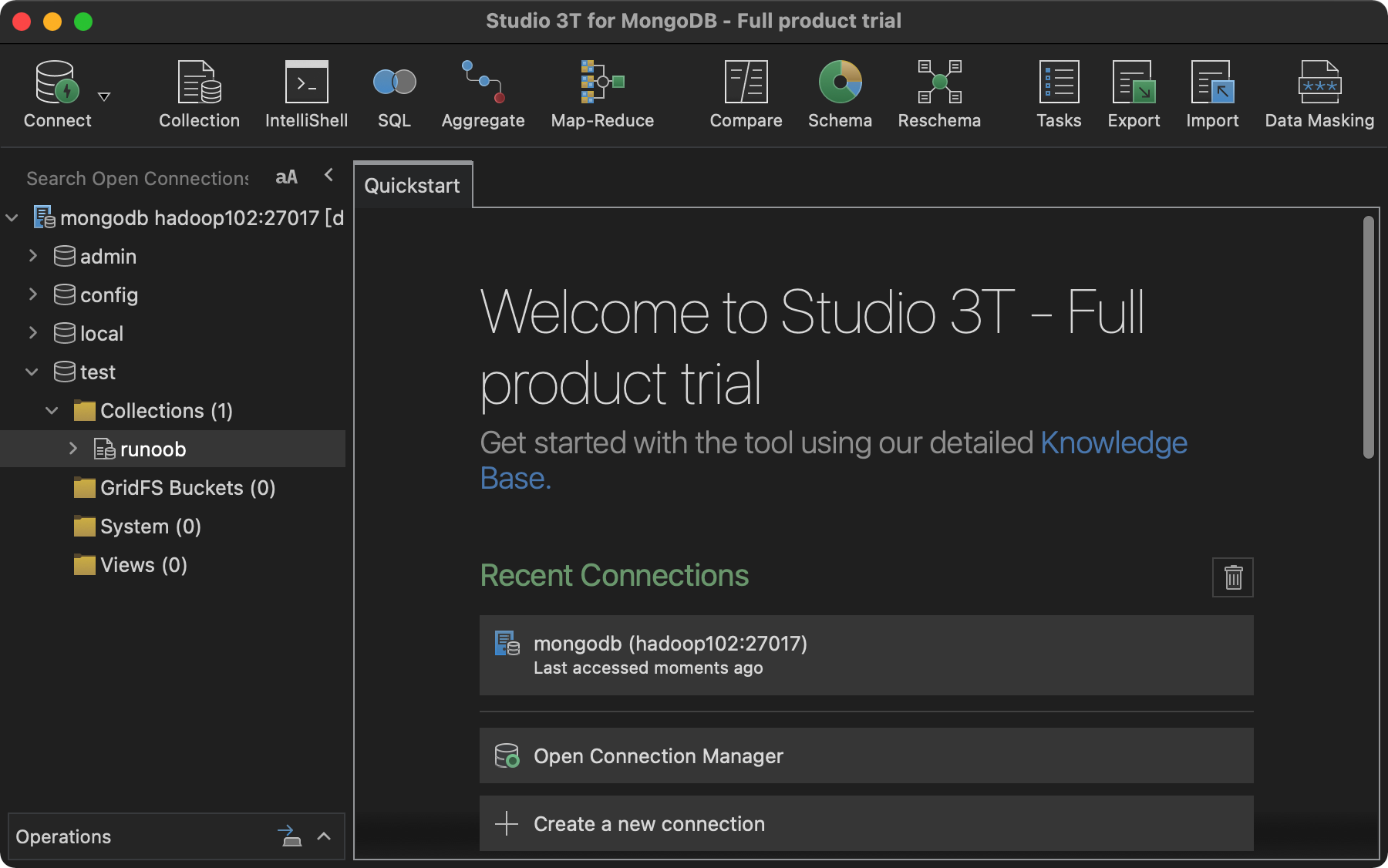
Task: Collapse the test database
Action: coord(32,372)
